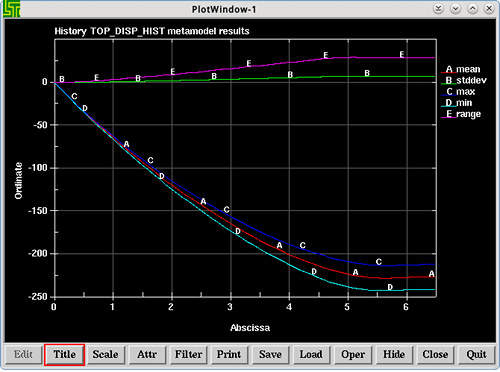
Task: Click the '3' x-axis tick label
Action: point(230,307)
